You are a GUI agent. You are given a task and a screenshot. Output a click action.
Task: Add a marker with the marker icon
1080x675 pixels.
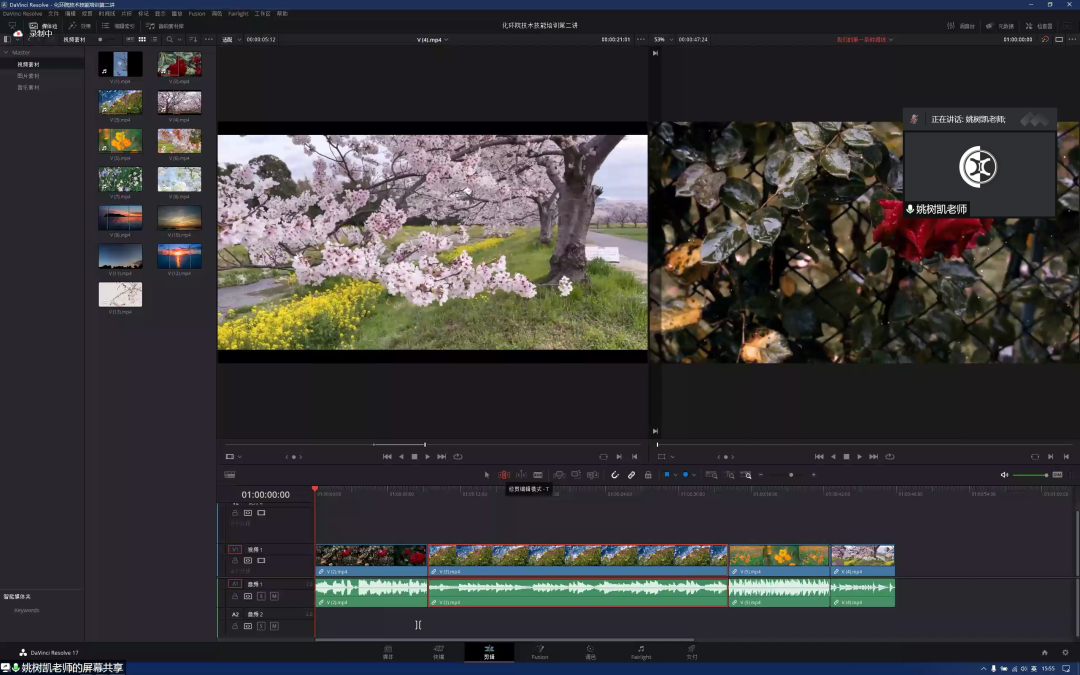click(x=685, y=475)
